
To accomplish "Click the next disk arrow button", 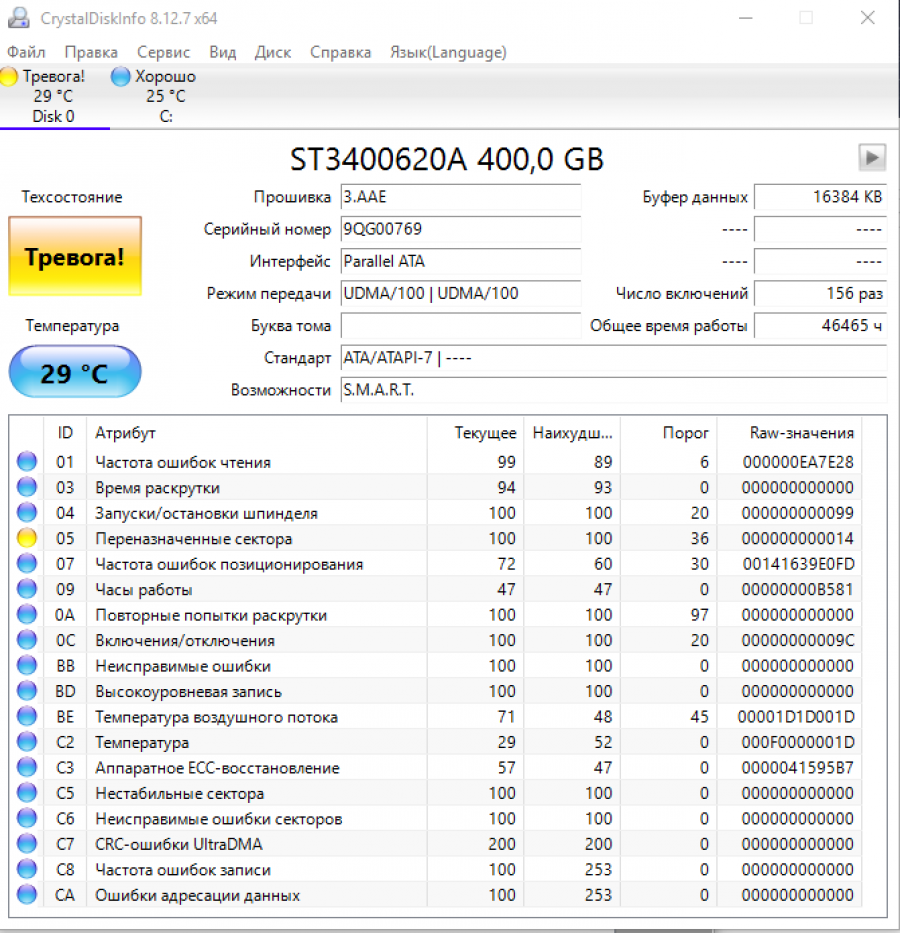I will 872,158.
